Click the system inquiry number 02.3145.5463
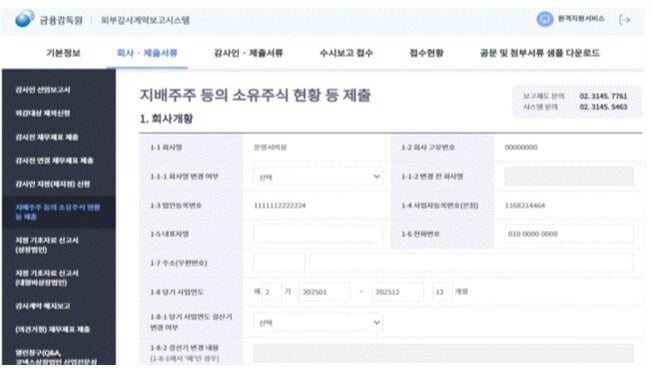This screenshot has width=653, height=368. (x=603, y=107)
